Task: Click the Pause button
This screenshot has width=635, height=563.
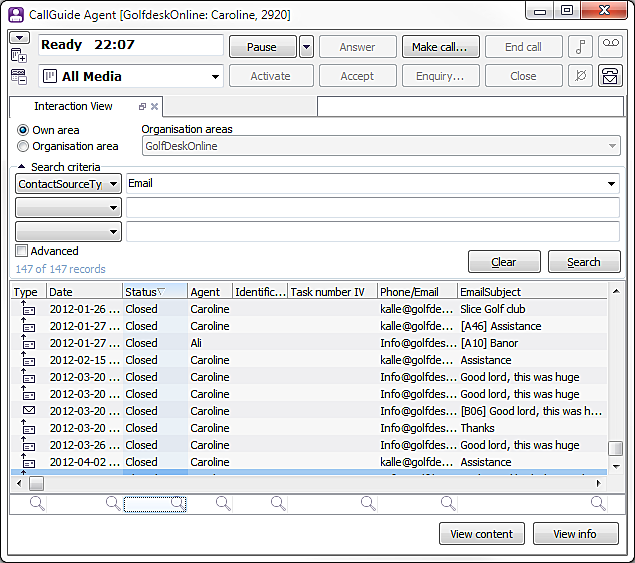Action: point(262,47)
